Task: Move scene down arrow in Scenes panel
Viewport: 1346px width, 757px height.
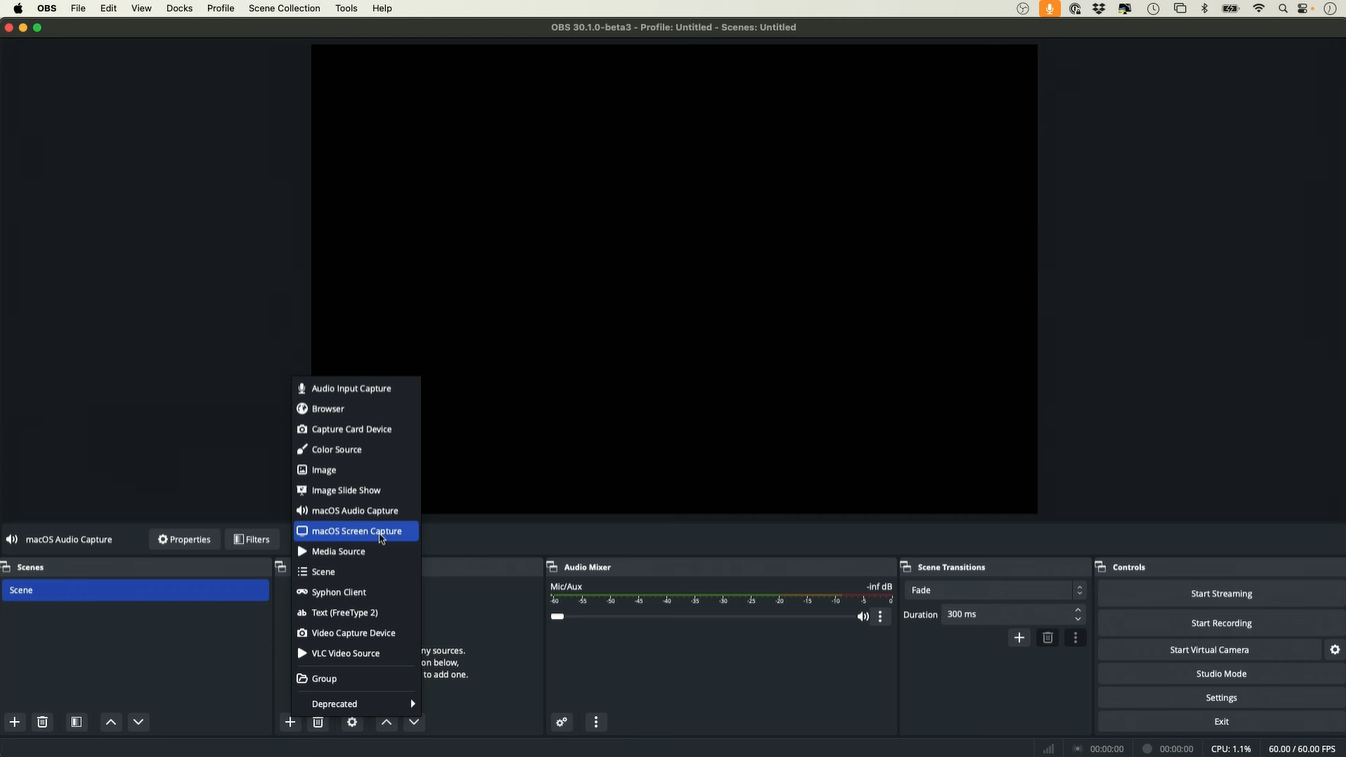Action: pos(139,722)
